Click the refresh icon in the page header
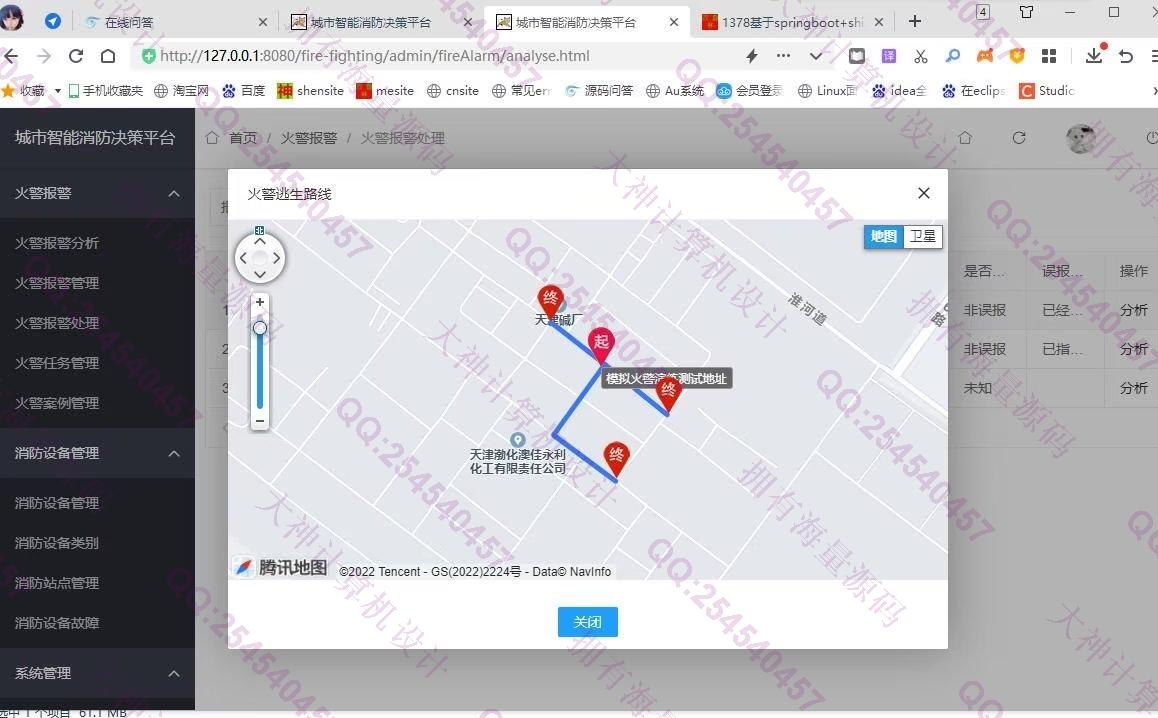The width and height of the screenshot is (1158, 718). tap(1019, 137)
